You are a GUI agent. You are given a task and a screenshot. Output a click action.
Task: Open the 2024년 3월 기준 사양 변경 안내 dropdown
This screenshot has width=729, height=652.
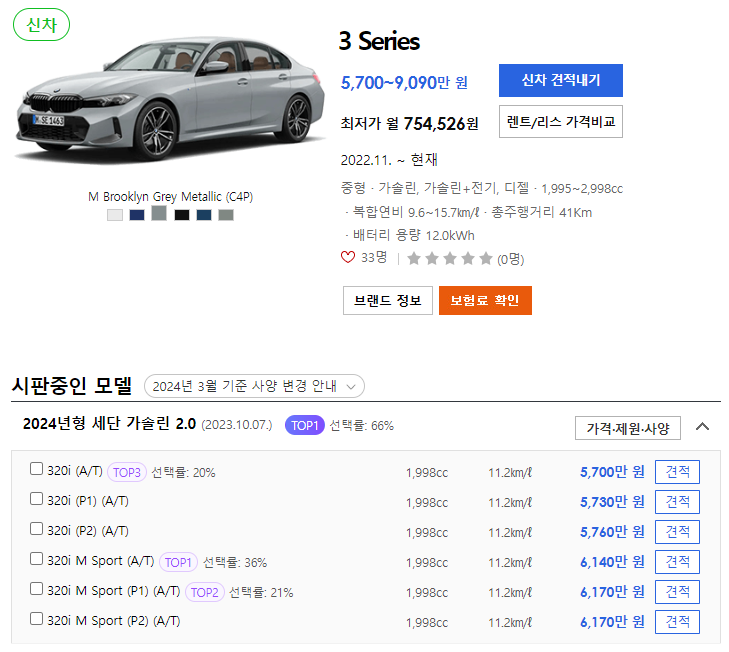point(254,386)
